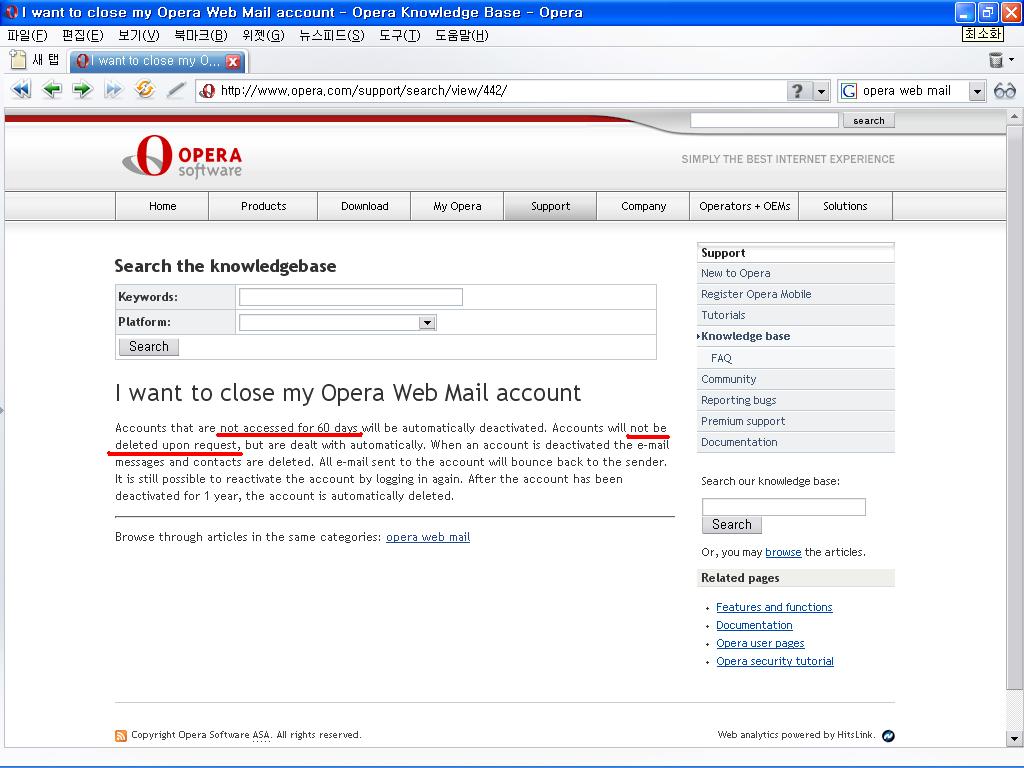The image size is (1024, 768).
Task: Click Search button under Platform field
Action: coord(149,347)
